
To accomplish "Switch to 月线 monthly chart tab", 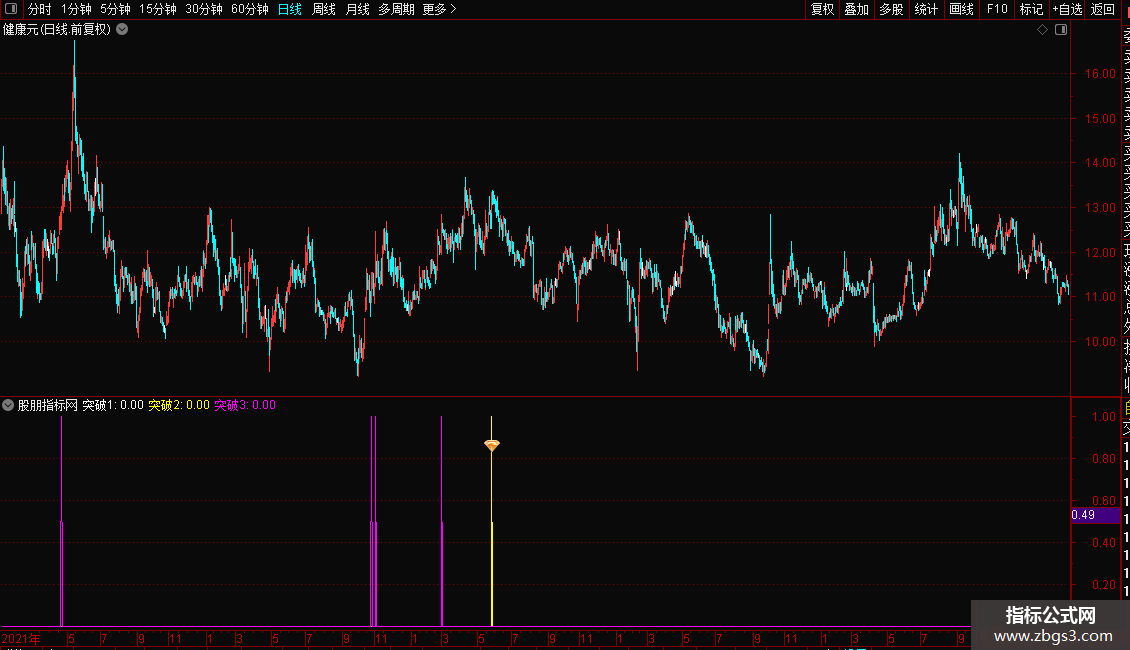I will pos(357,9).
